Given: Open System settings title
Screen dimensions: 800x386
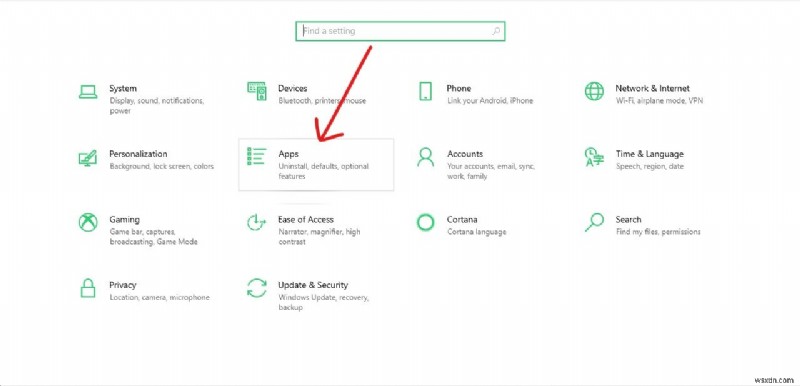Looking at the screenshot, I should click(x=123, y=88).
